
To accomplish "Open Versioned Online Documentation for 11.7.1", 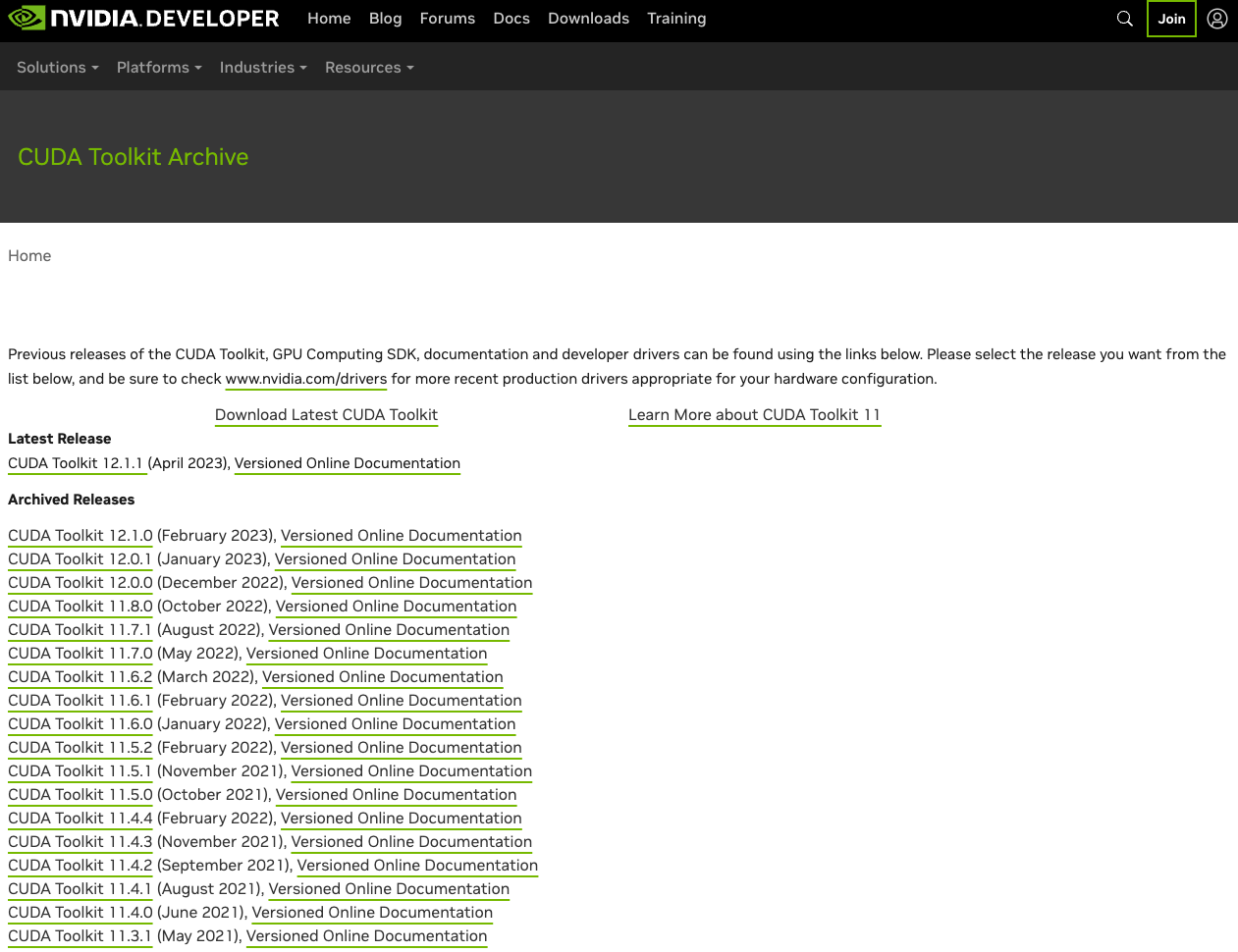I will pos(390,630).
